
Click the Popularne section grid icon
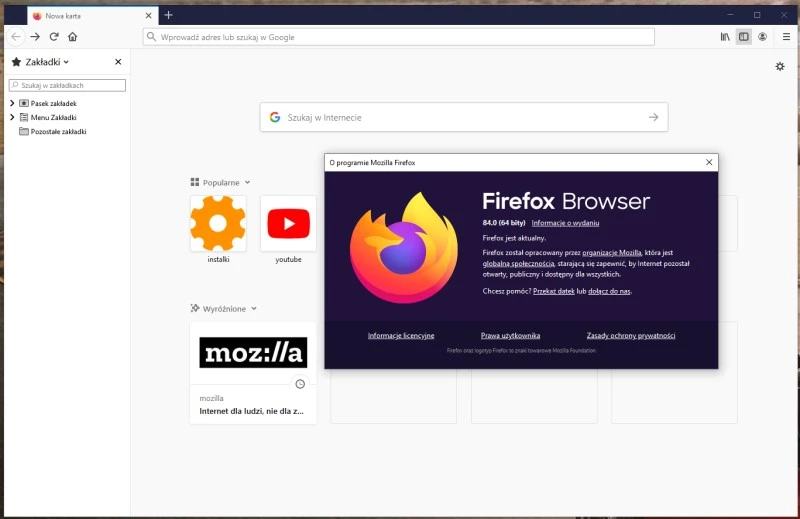tap(195, 182)
